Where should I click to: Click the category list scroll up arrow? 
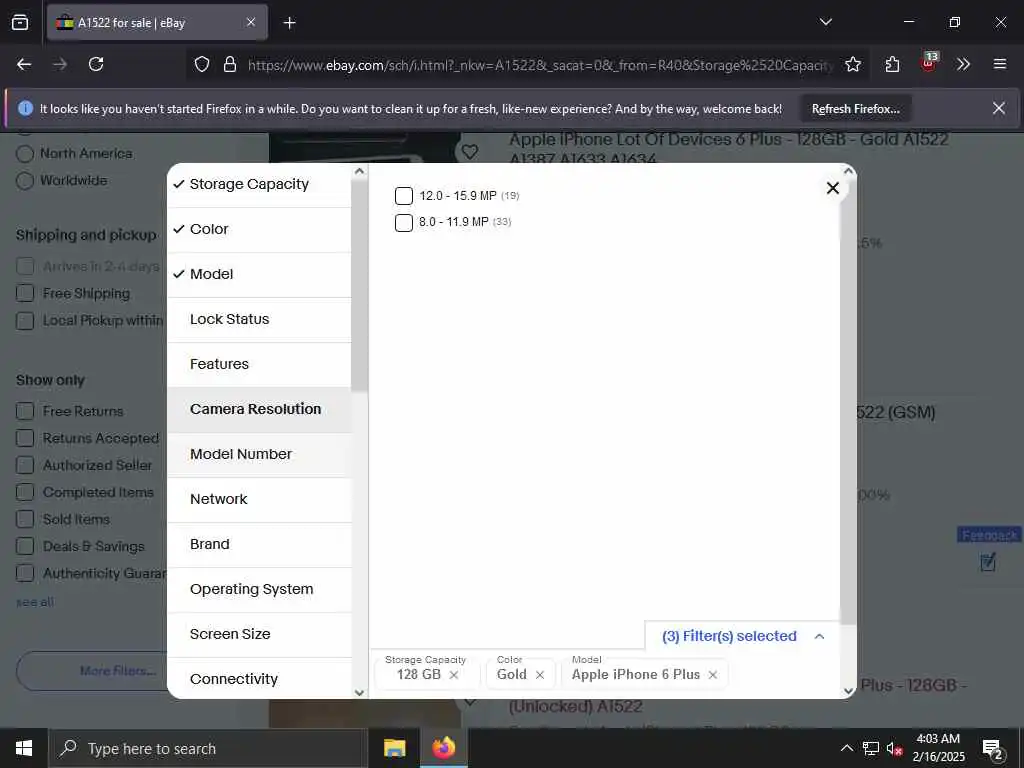tap(359, 171)
